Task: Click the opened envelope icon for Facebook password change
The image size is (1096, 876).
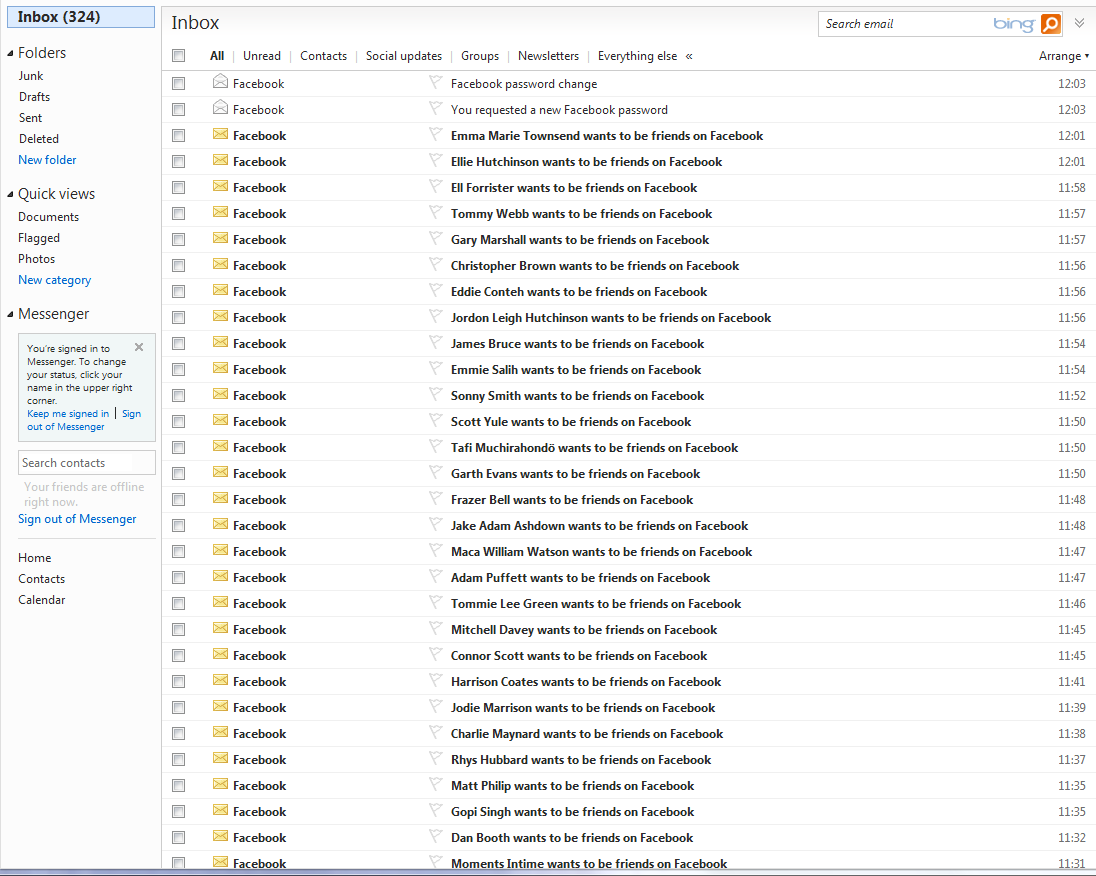Action: 220,83
